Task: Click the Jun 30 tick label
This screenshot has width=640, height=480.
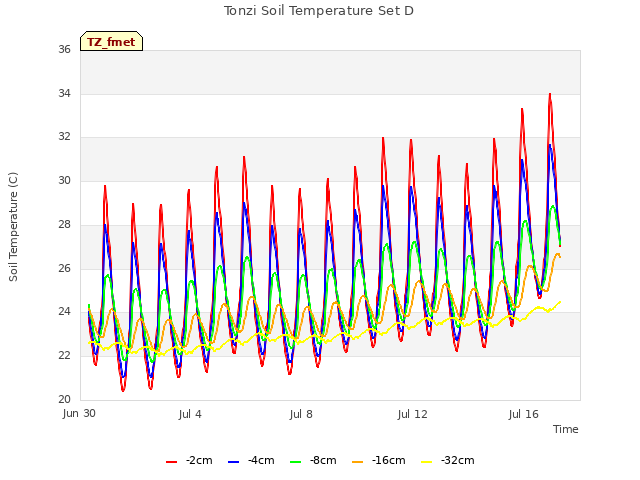Action: [x=79, y=414]
